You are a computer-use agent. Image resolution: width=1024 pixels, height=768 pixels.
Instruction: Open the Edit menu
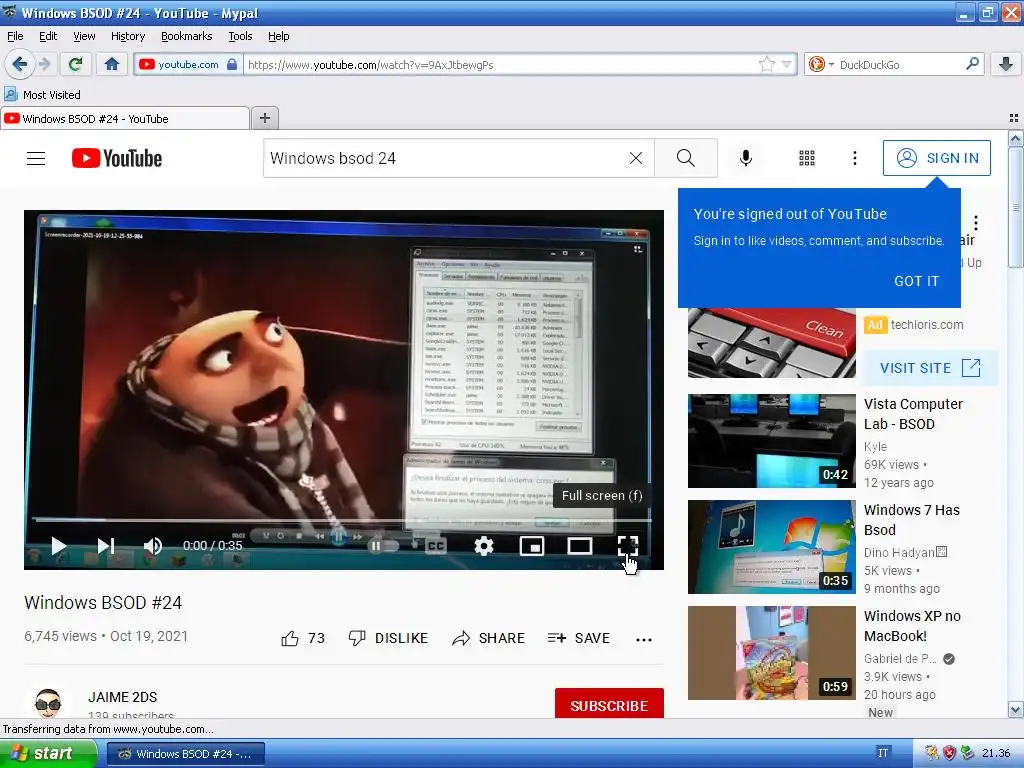coord(48,37)
